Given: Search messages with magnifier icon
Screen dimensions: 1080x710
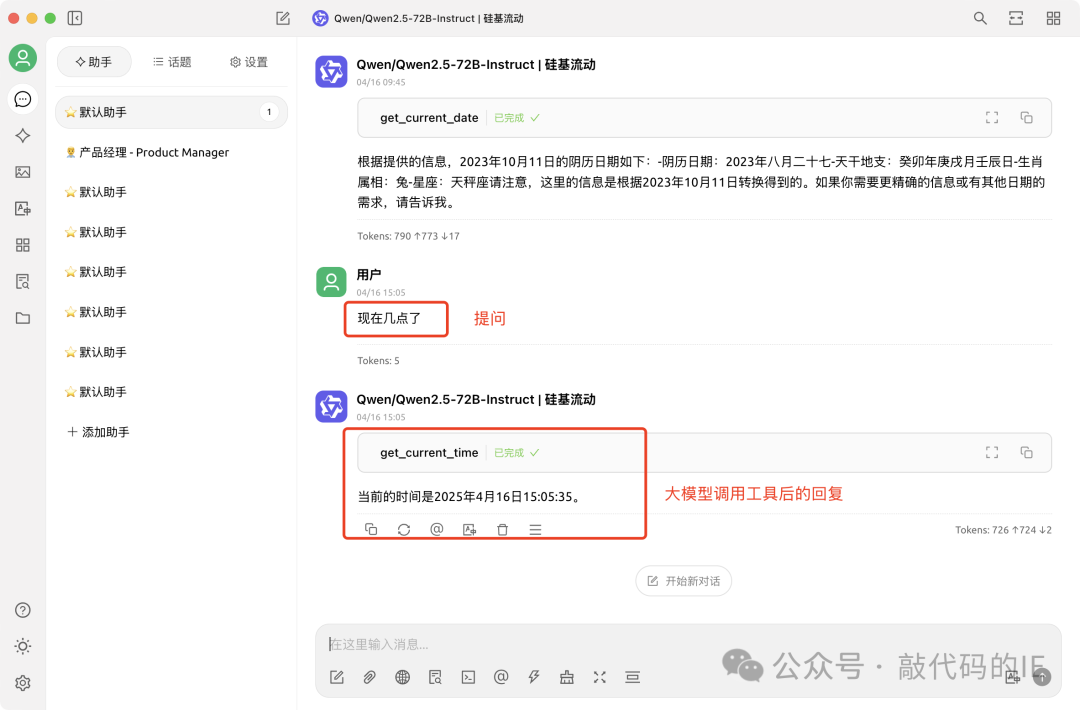Looking at the screenshot, I should (980, 19).
